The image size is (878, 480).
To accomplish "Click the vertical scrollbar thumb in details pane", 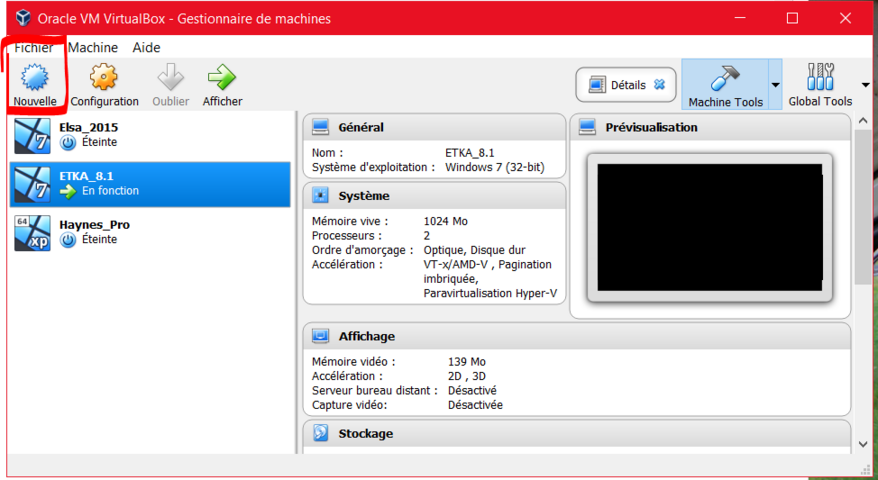I will coord(863,209).
